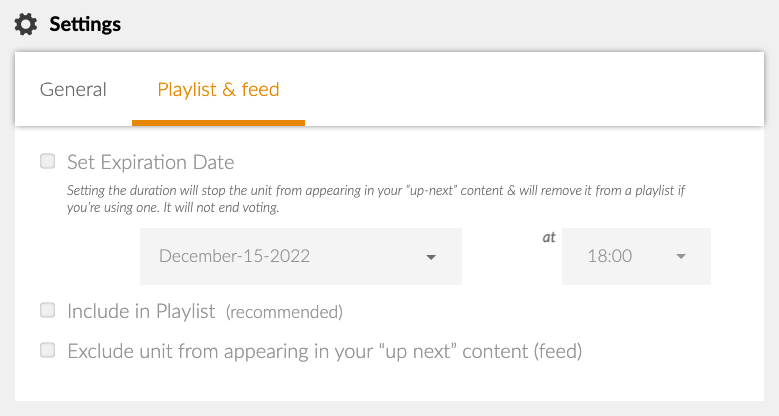Enable the Set Expiration Date checkbox
The height and width of the screenshot is (416, 779).
(48, 161)
